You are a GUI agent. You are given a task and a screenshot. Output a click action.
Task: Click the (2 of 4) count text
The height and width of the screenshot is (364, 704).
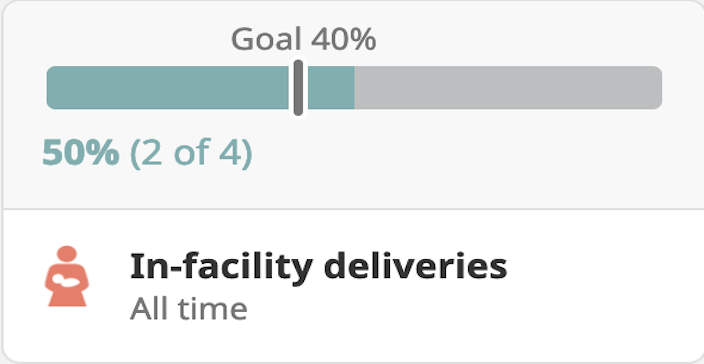point(191,154)
